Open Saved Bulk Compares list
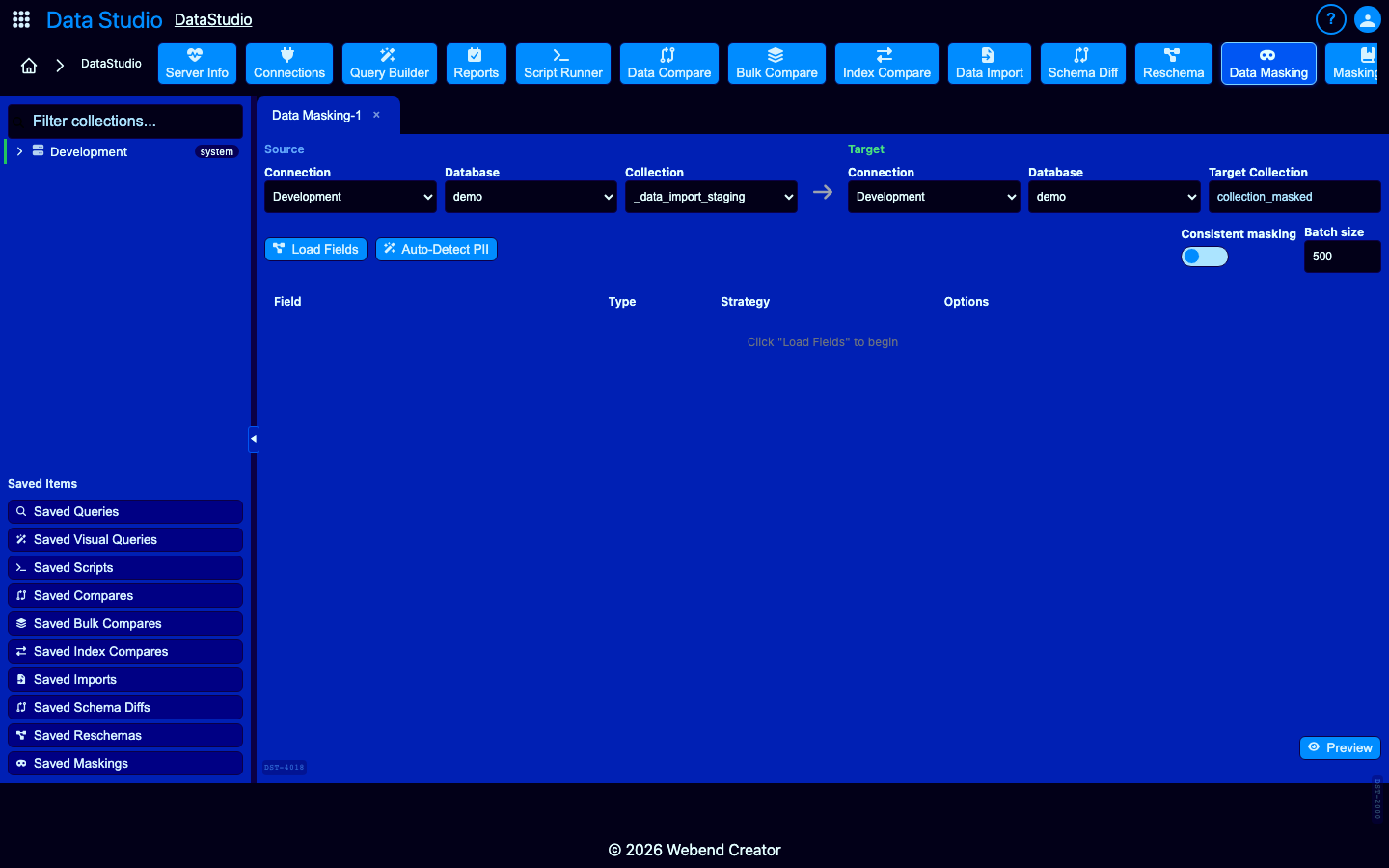Viewport: 1389px width, 868px height. point(125,623)
